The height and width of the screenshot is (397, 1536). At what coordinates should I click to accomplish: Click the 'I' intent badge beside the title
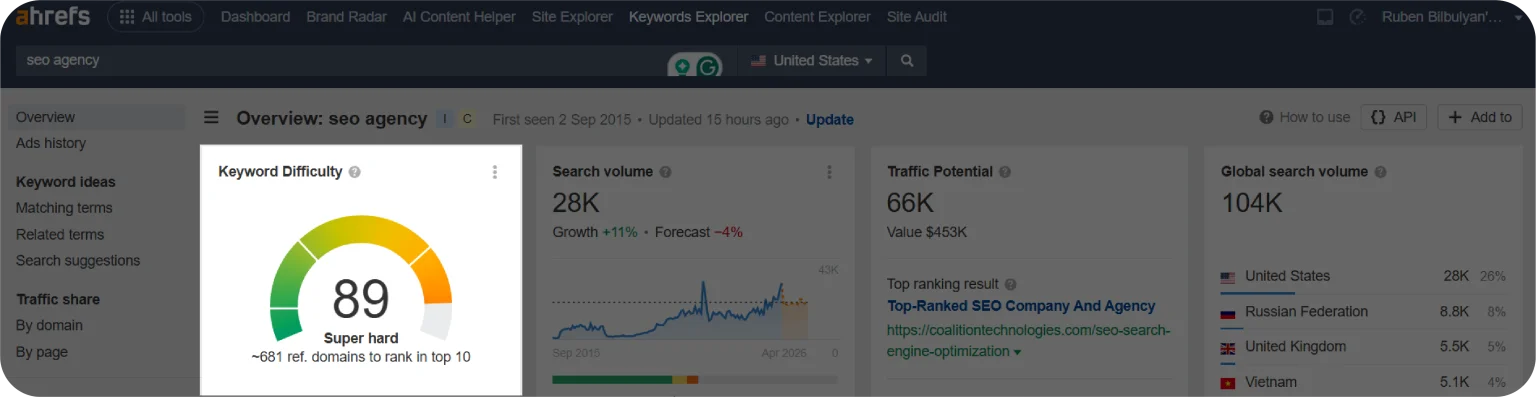pyautogui.click(x=445, y=119)
